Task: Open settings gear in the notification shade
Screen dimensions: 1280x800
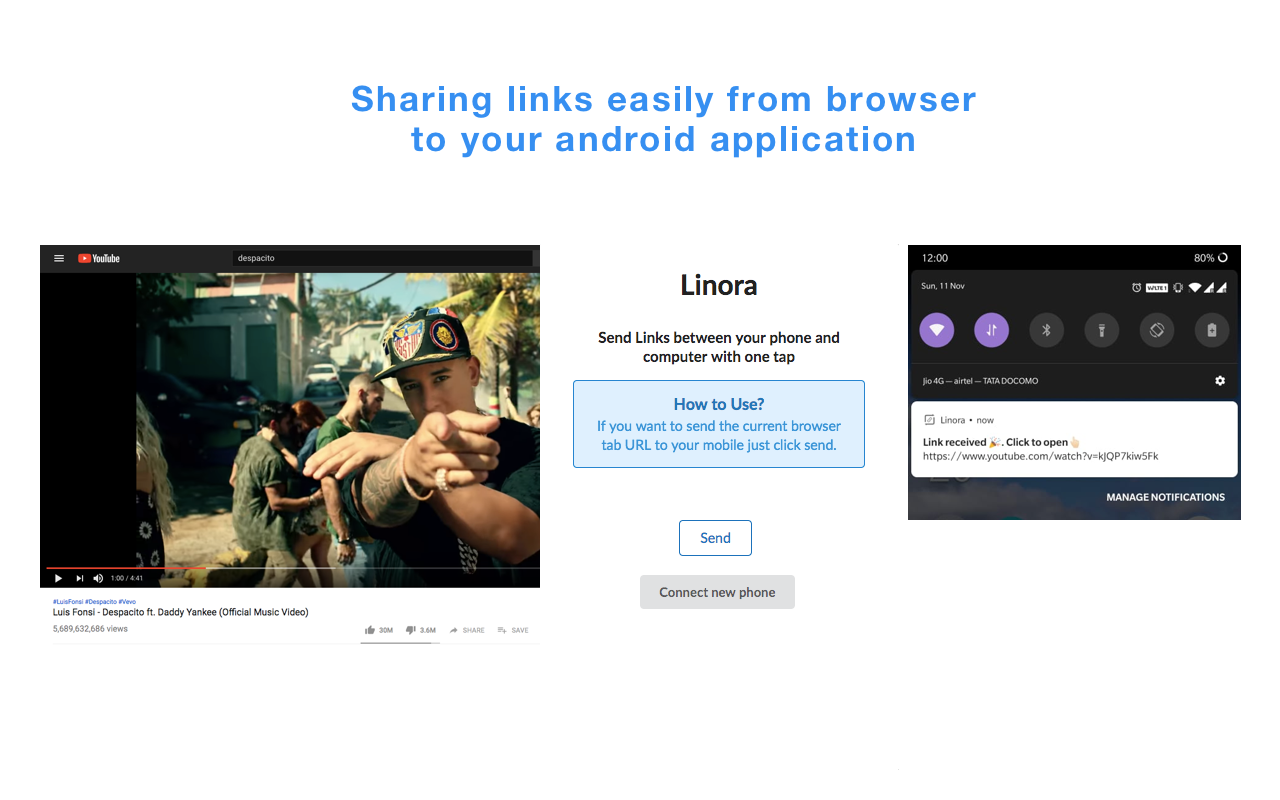Action: coord(1220,381)
